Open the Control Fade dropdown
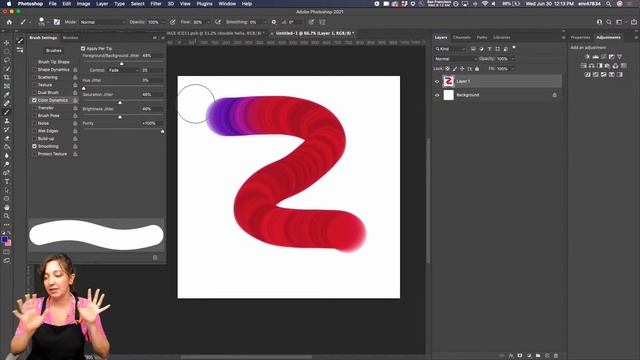 [123, 70]
